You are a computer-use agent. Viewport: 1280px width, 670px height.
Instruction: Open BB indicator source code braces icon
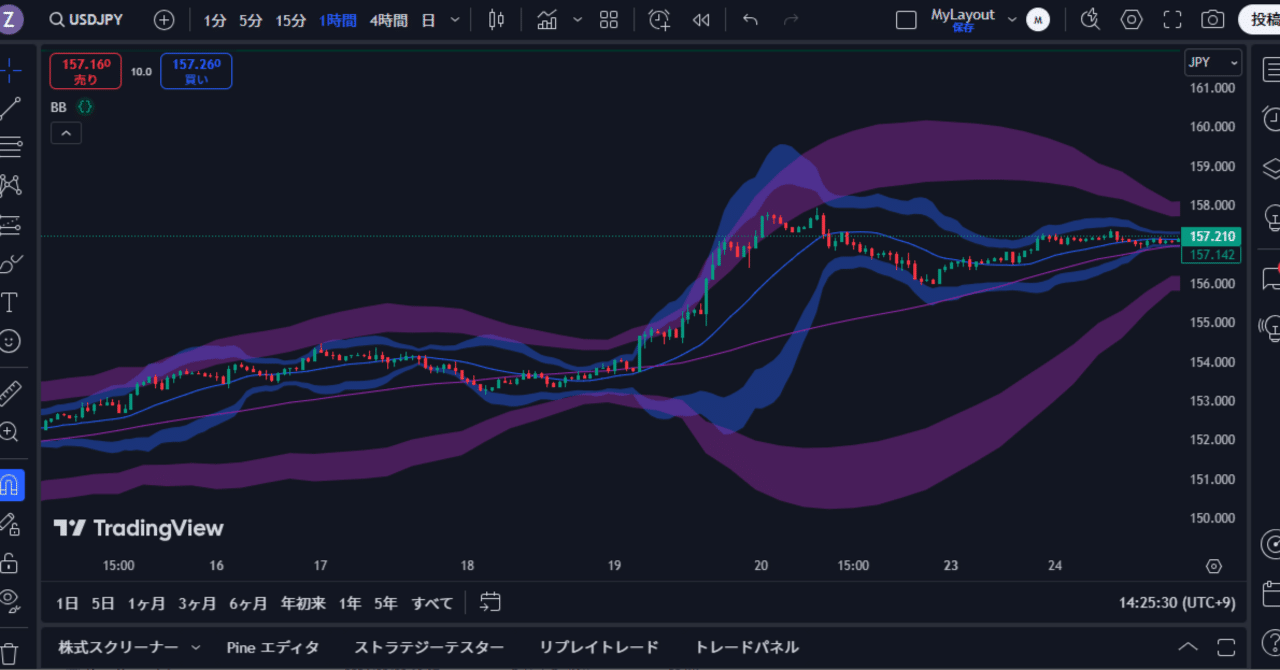click(86, 107)
